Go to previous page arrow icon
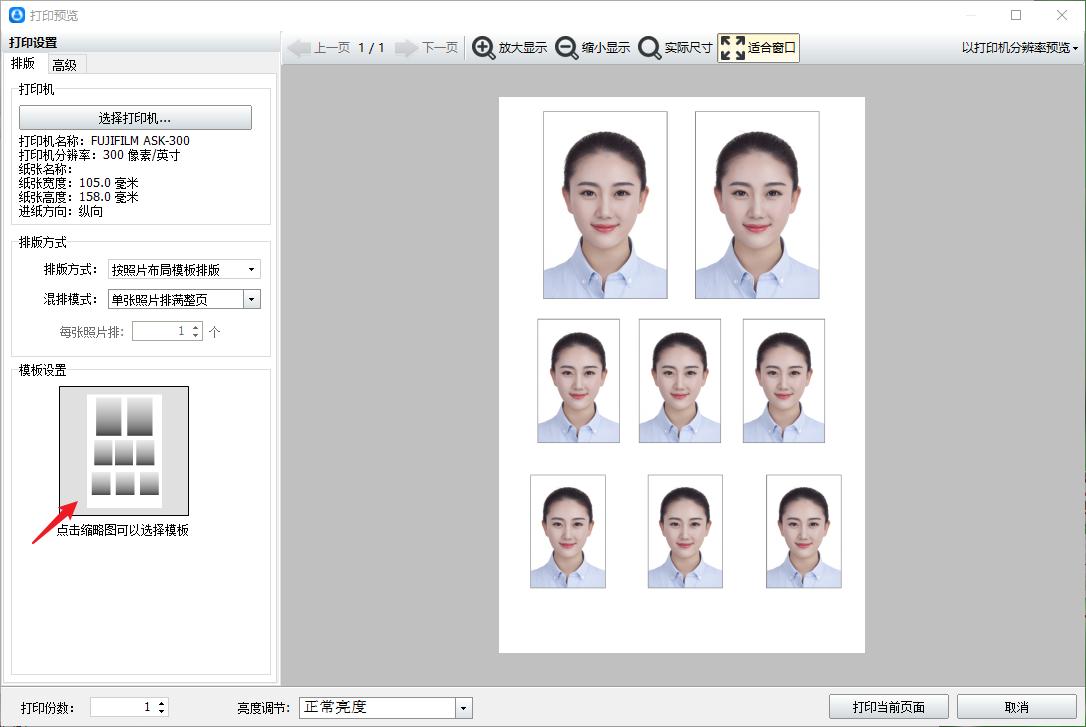Image resolution: width=1086 pixels, height=727 pixels. pyautogui.click(x=299, y=48)
